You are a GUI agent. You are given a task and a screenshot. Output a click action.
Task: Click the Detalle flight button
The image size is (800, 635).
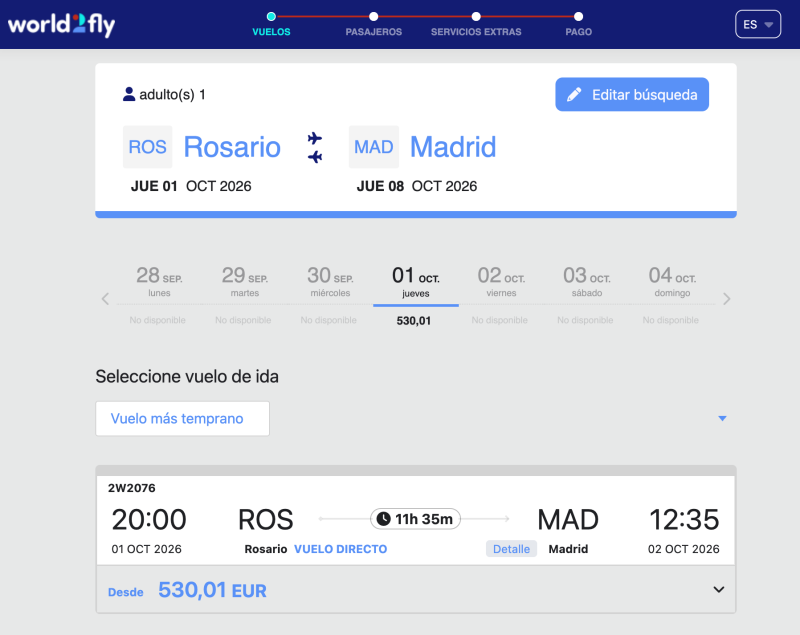[512, 549]
